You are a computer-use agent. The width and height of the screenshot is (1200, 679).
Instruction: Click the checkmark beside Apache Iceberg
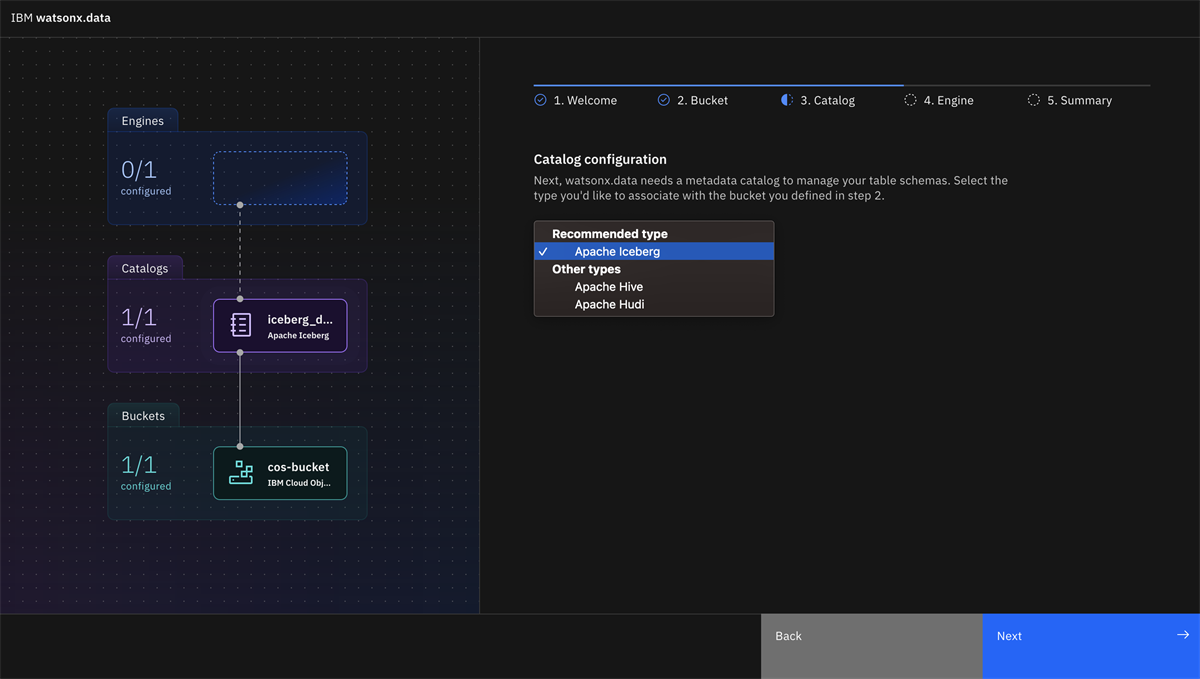543,252
